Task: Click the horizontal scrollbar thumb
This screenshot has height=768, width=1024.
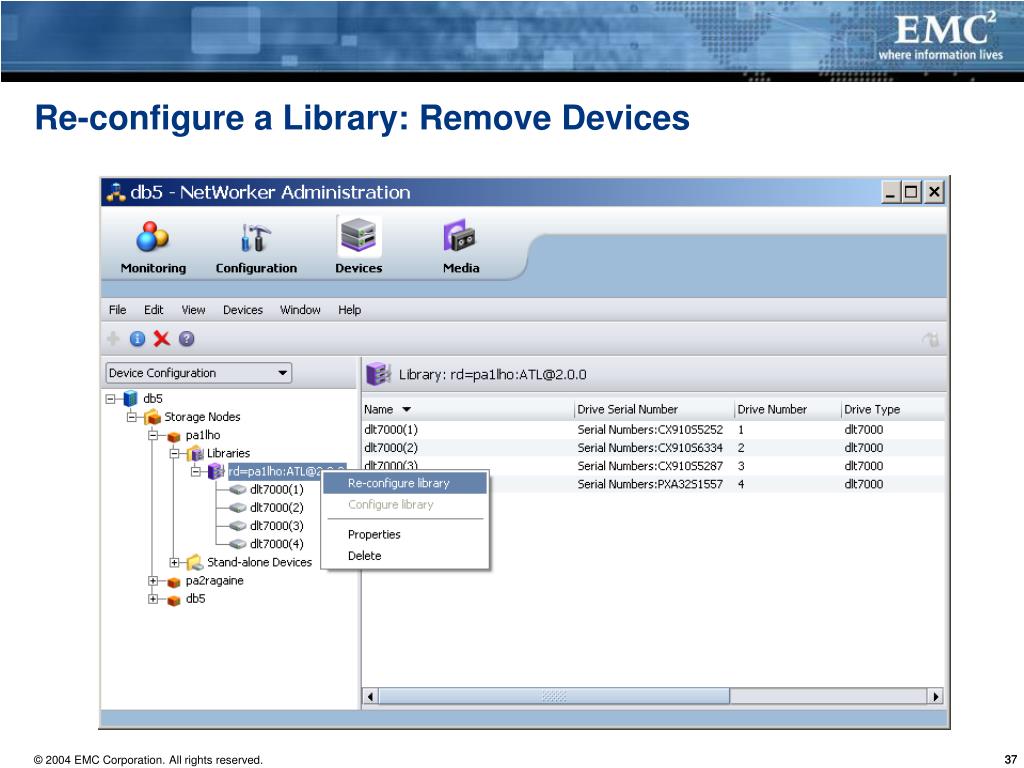Action: [x=554, y=696]
